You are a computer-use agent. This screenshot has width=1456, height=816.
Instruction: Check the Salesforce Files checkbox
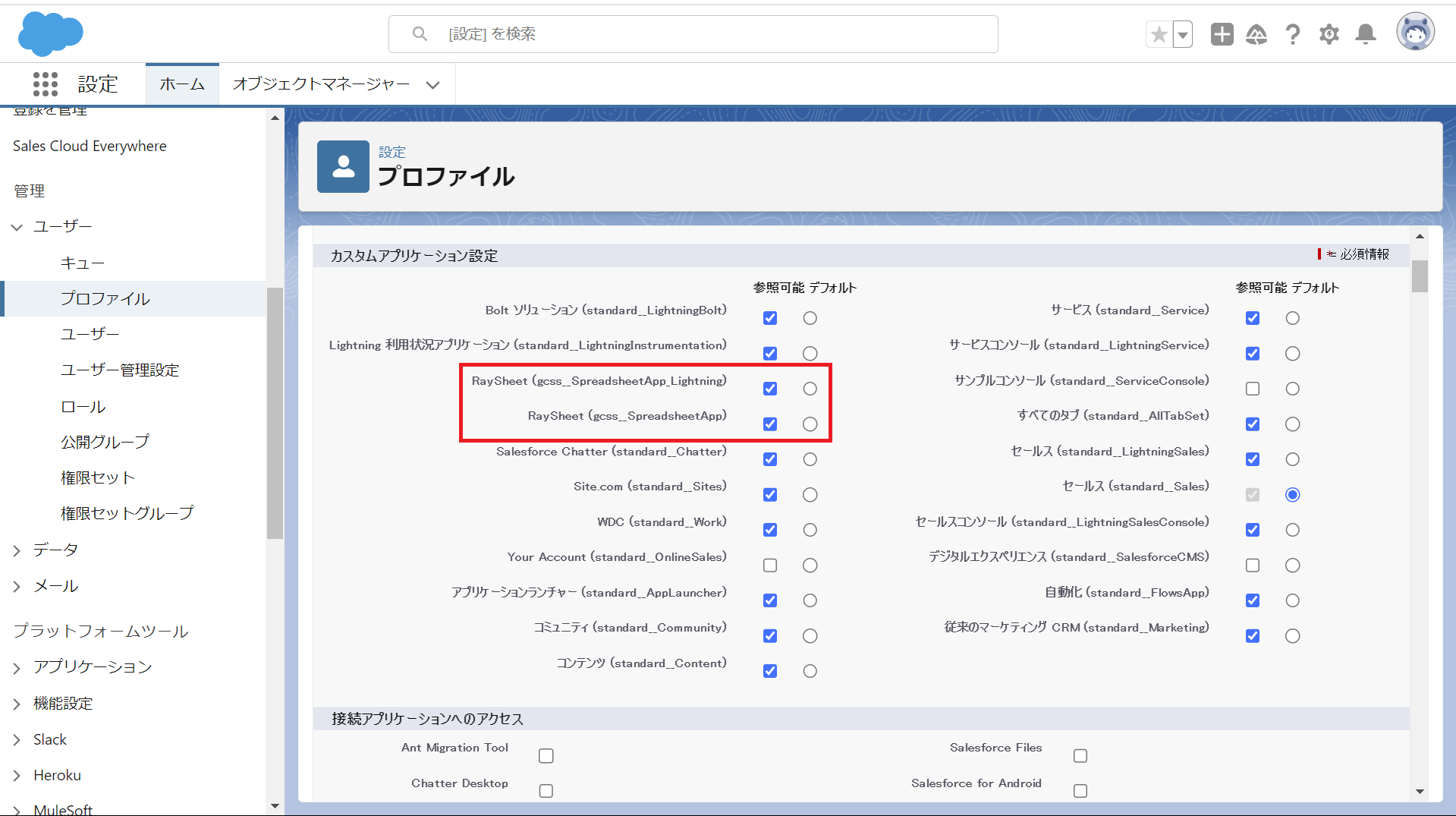tap(1080, 756)
